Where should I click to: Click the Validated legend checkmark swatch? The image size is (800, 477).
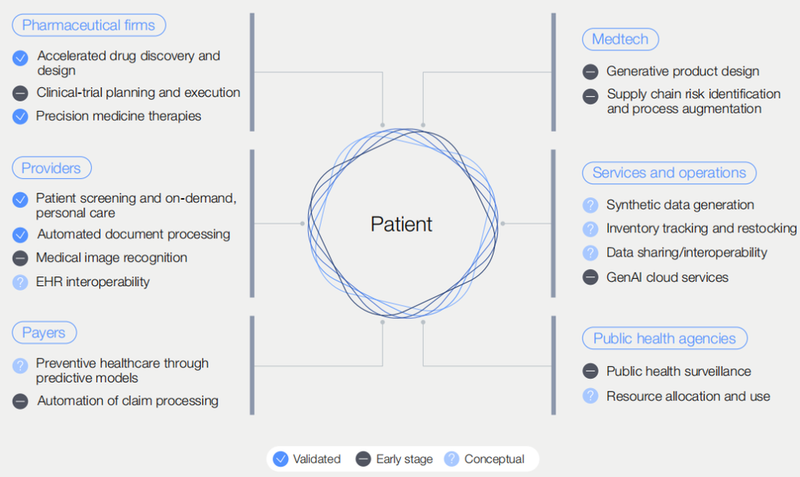click(283, 459)
